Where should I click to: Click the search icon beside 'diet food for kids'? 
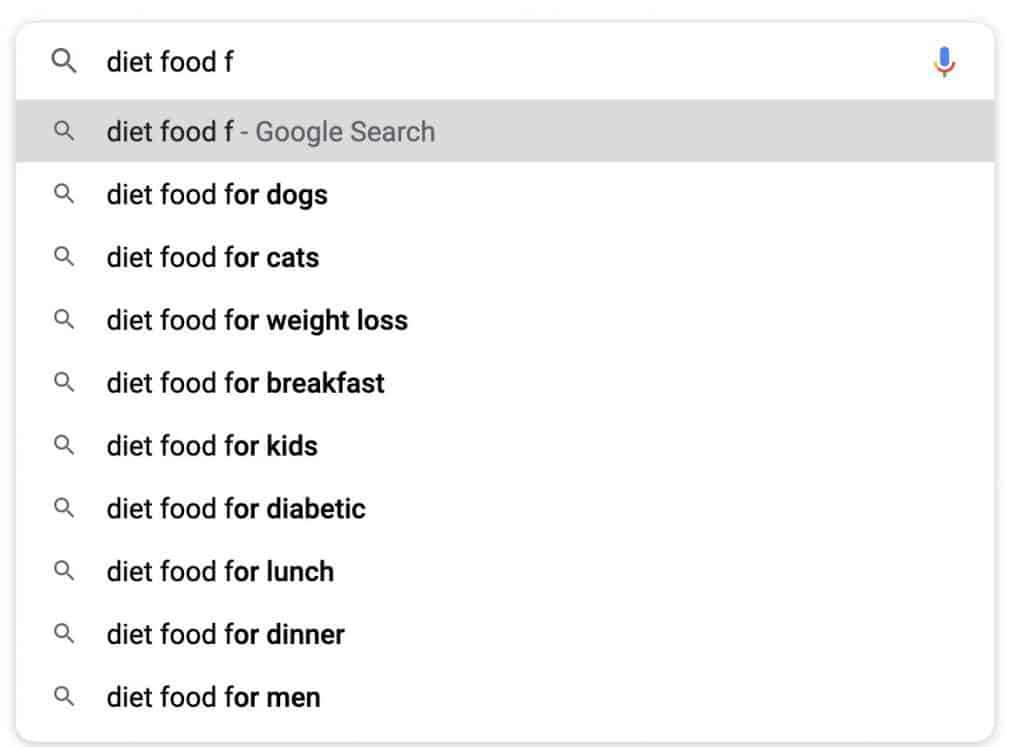[64, 446]
